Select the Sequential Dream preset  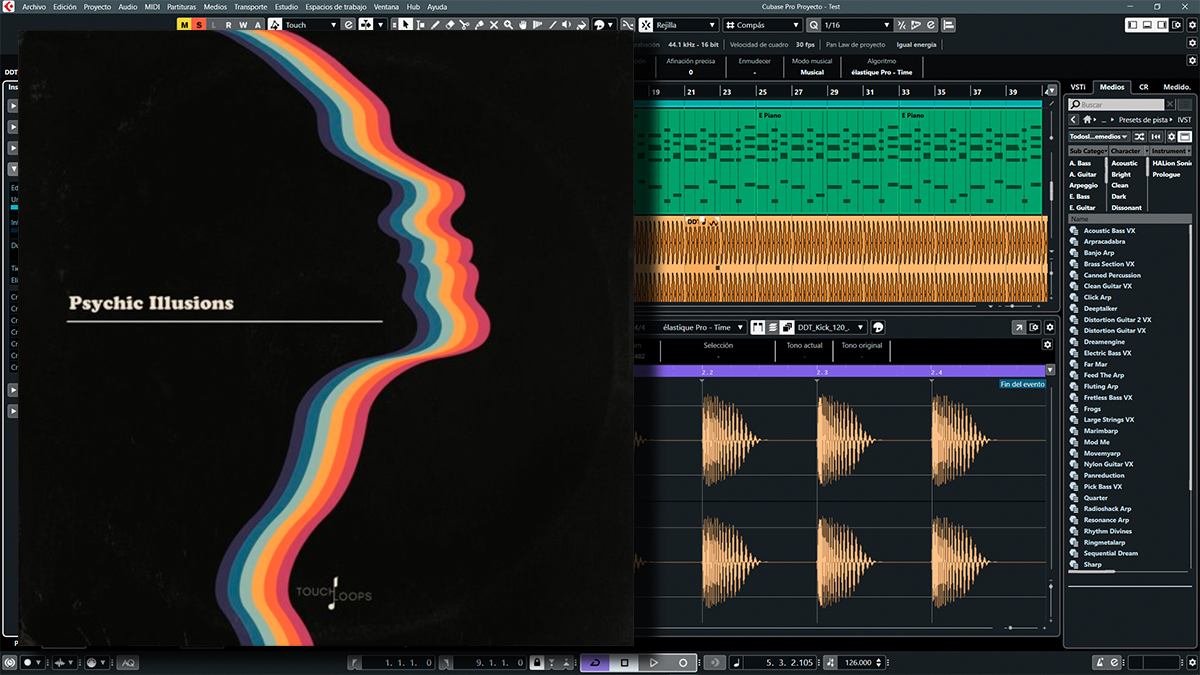click(x=1110, y=553)
